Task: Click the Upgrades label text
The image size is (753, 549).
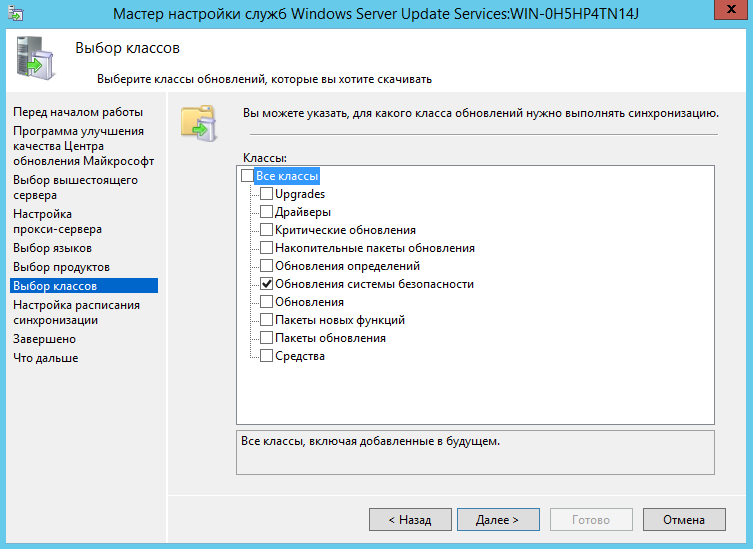Action: tap(300, 194)
